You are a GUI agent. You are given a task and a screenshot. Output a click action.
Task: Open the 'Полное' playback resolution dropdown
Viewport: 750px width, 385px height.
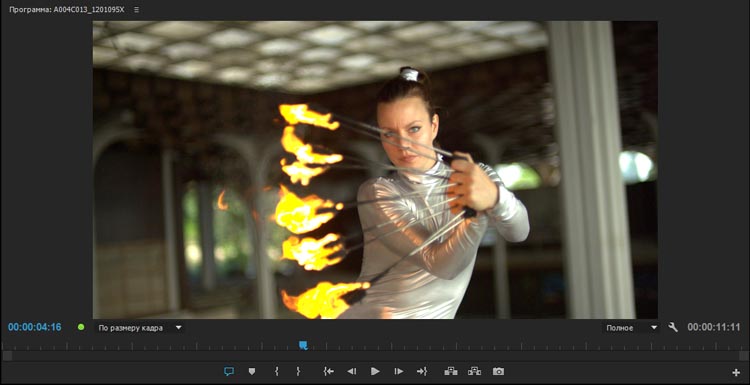(631, 328)
